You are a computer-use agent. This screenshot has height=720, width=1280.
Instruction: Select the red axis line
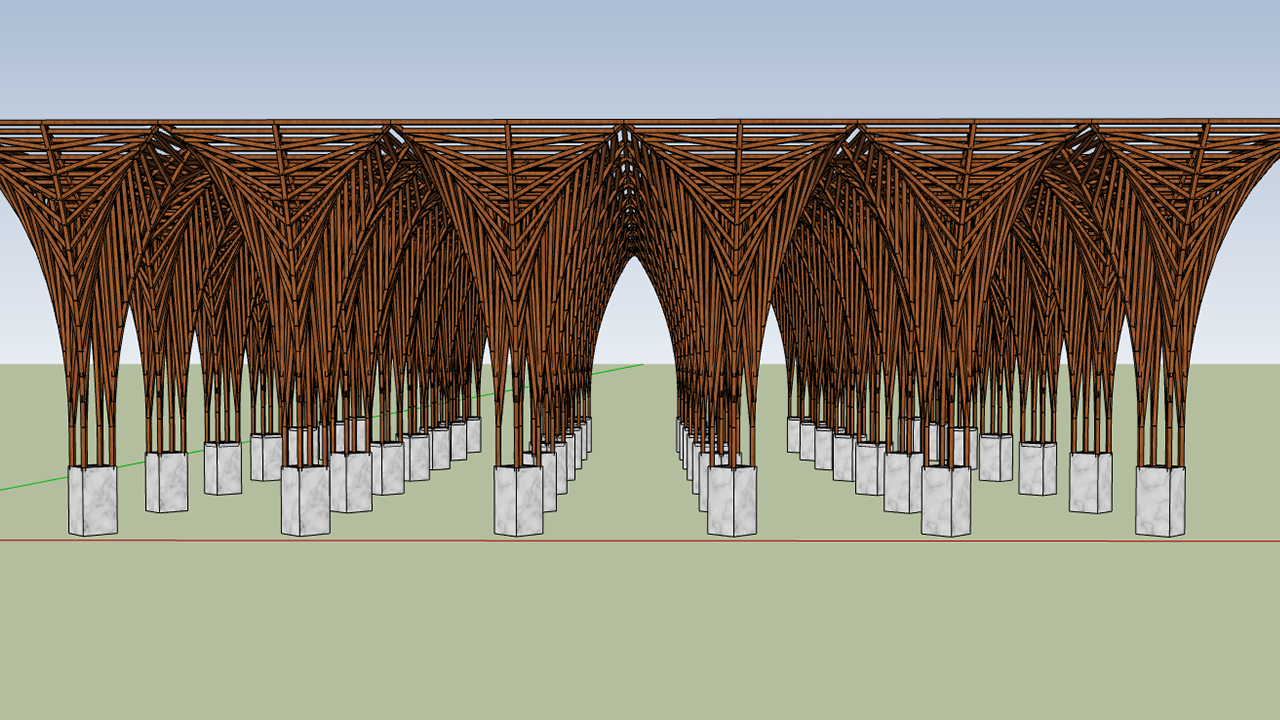640,541
